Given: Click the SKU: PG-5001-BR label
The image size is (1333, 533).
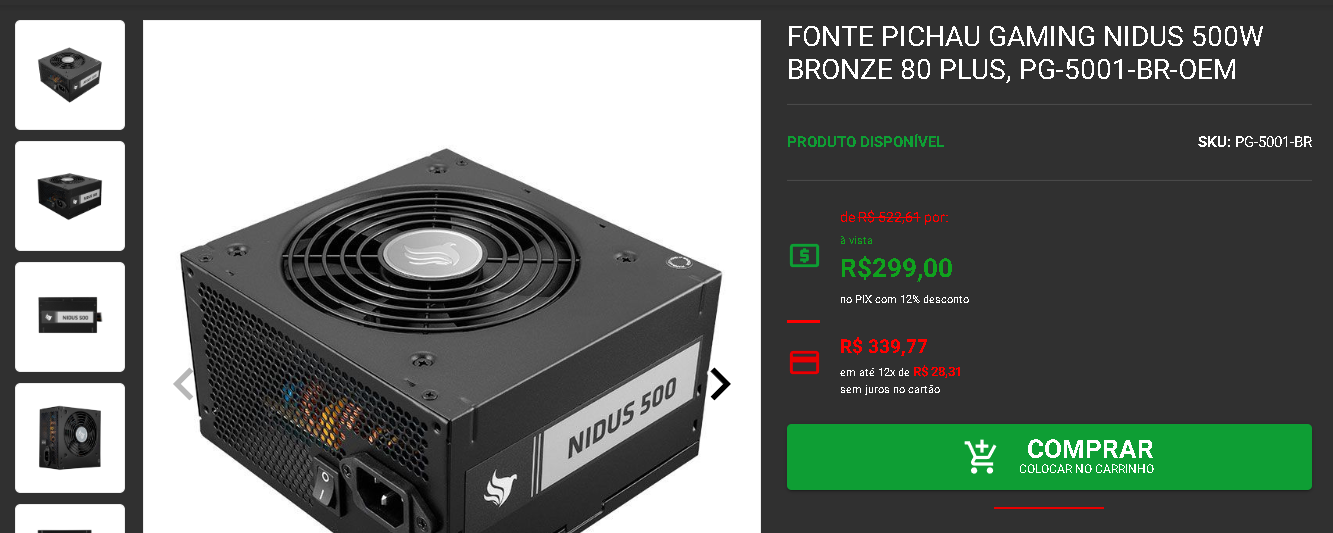Looking at the screenshot, I should point(1255,142).
